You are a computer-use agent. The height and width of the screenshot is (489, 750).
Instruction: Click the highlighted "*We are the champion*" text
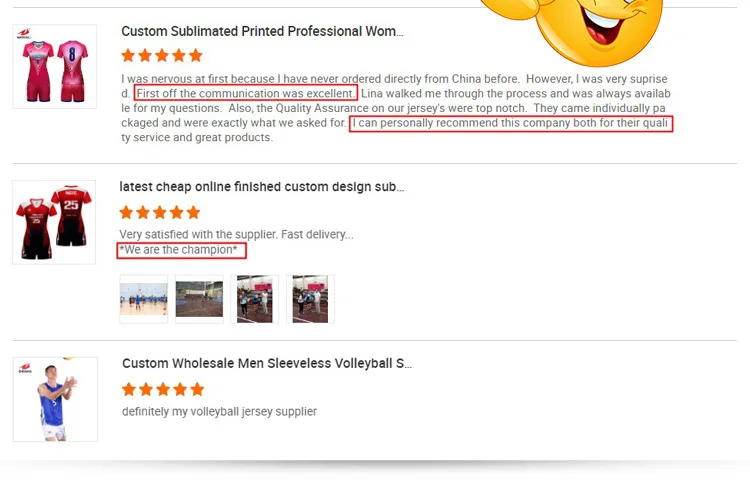181,250
